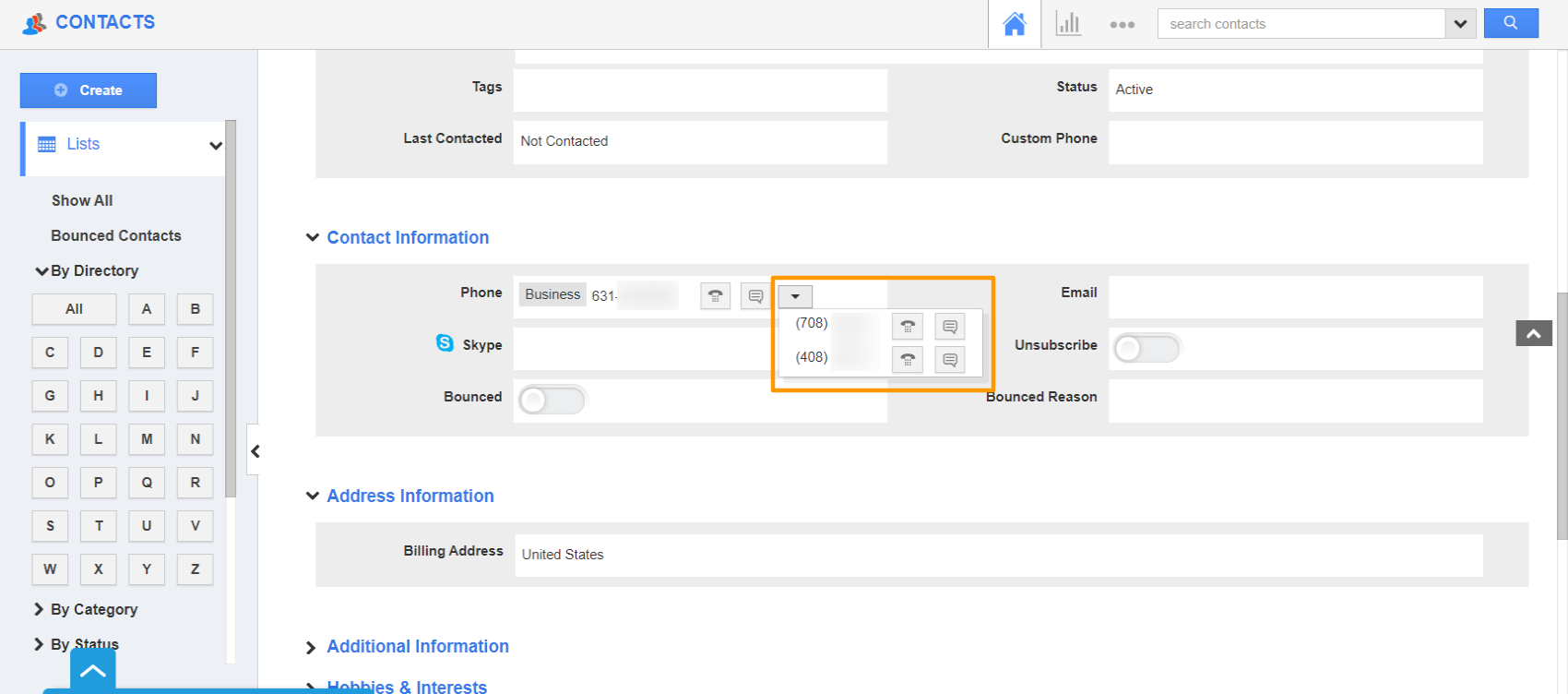Send SMS to the (408) number
The width and height of the screenshot is (1568, 694).
949,360
